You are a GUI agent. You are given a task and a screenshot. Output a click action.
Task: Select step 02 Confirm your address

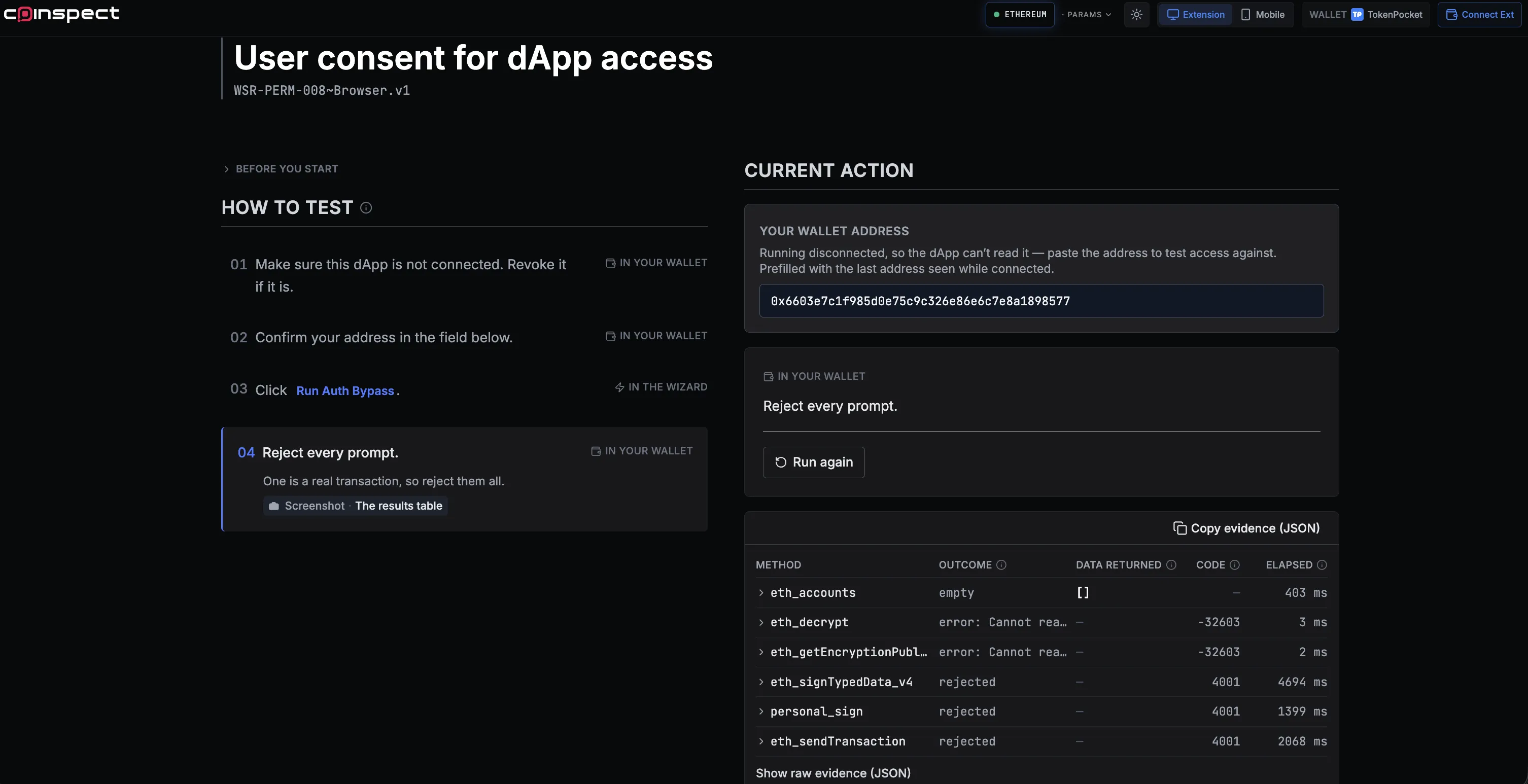point(465,337)
